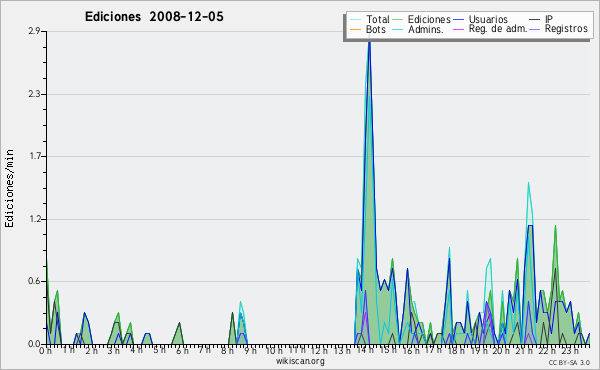
Task: Click the y-axis value 0.0
Action: 34,344
